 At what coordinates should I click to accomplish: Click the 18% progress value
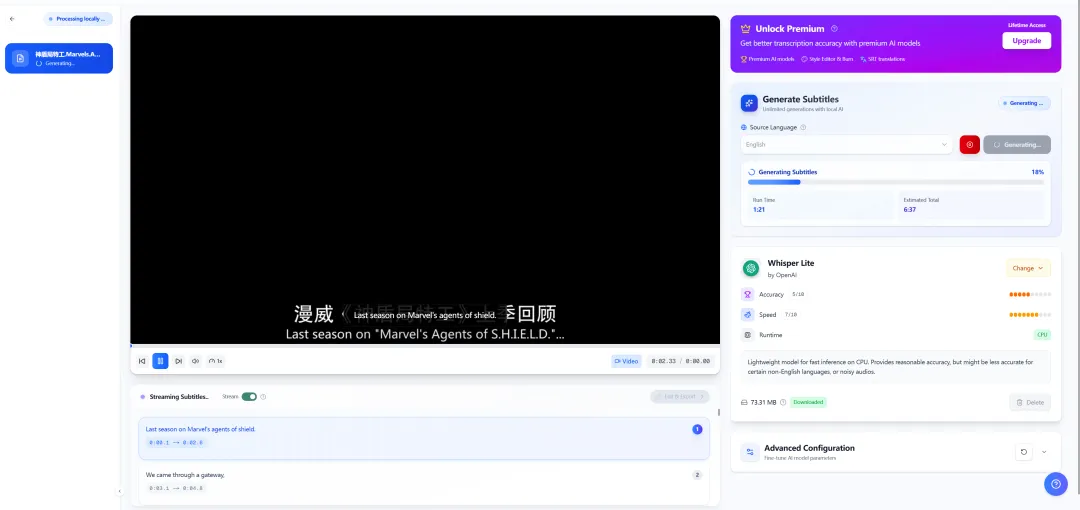[1037, 172]
